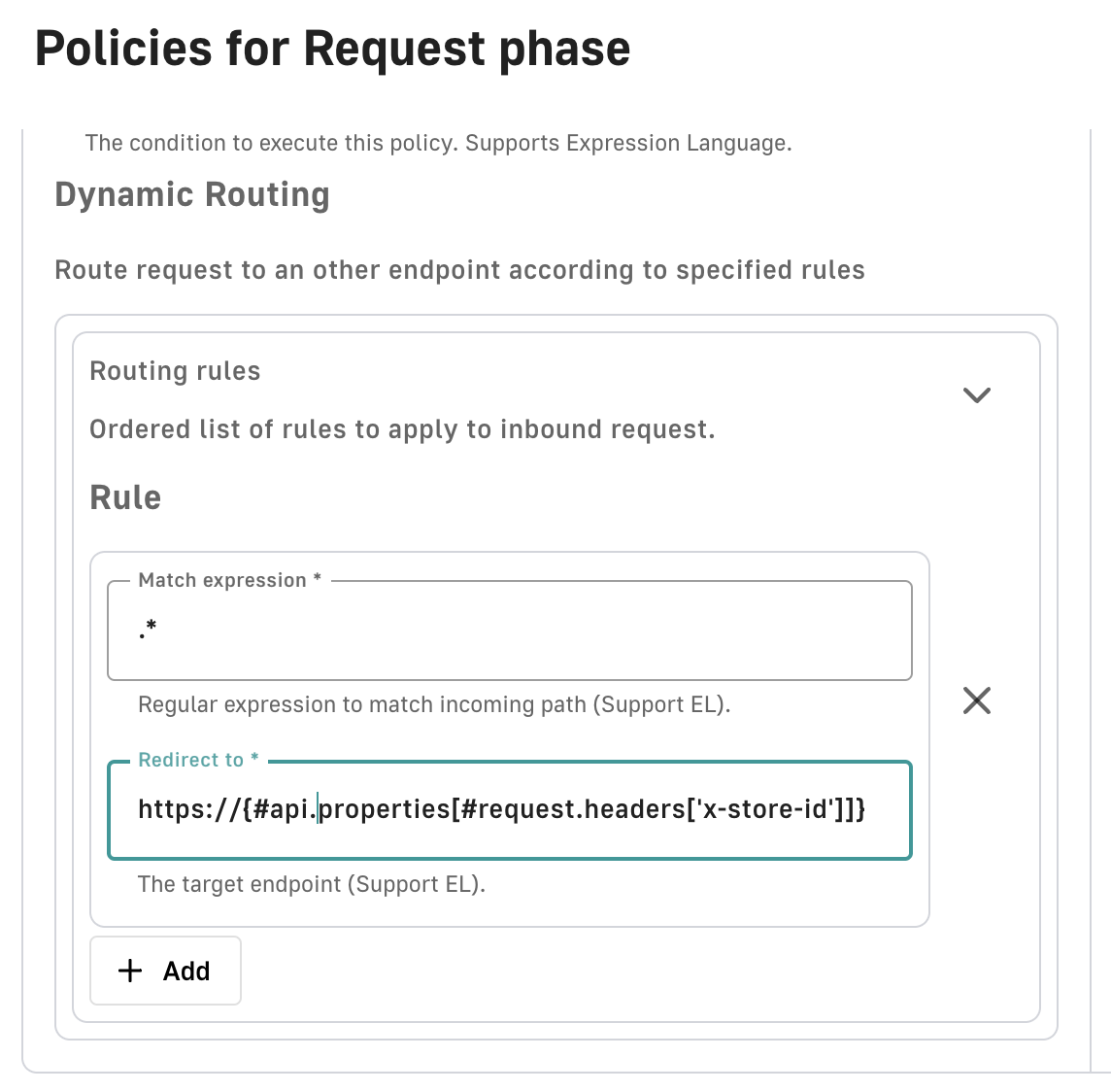
Task: Remove the rule with the X icon
Action: click(976, 700)
